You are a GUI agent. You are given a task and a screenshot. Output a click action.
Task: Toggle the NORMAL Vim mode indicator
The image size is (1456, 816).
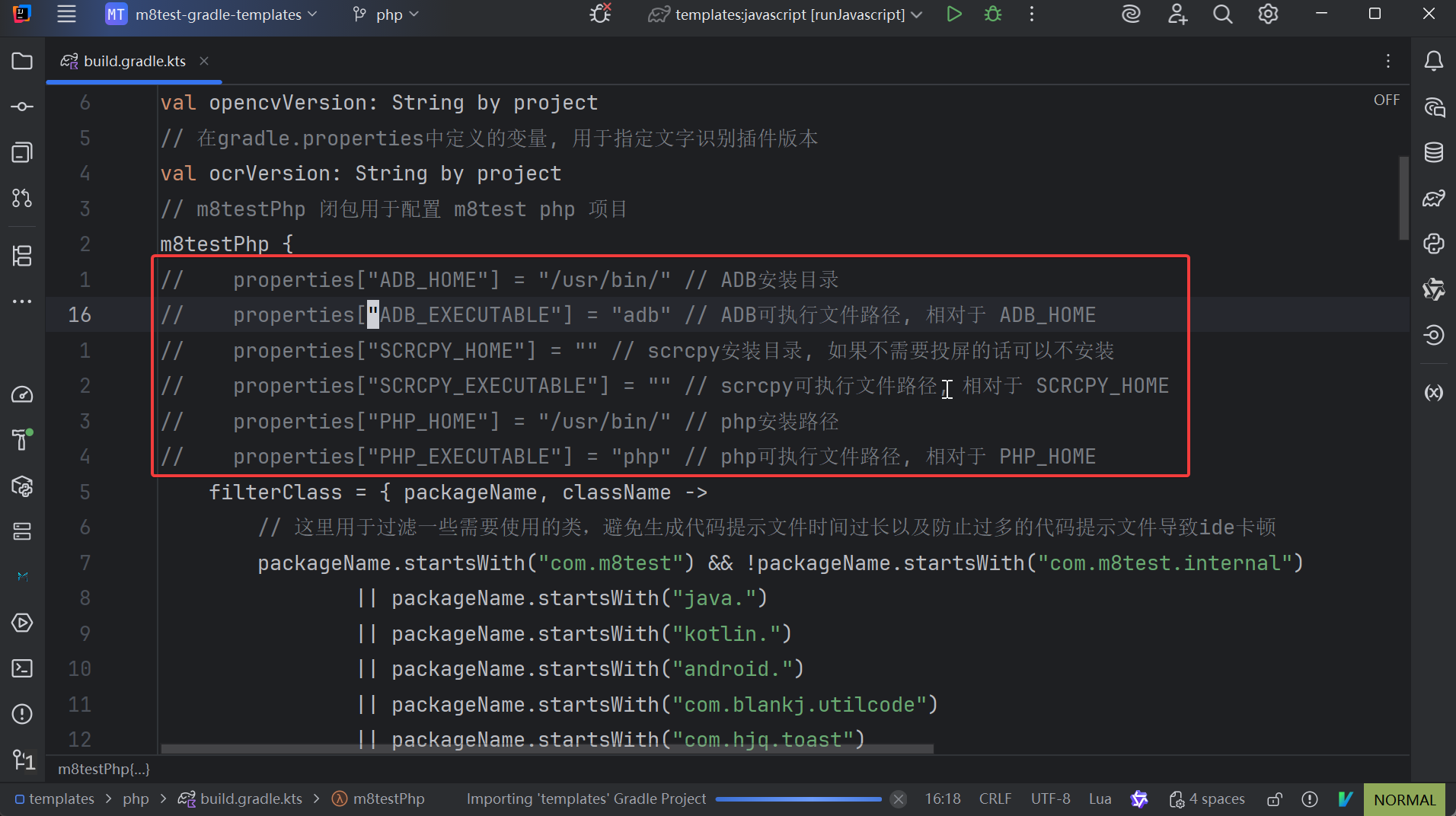(1403, 799)
